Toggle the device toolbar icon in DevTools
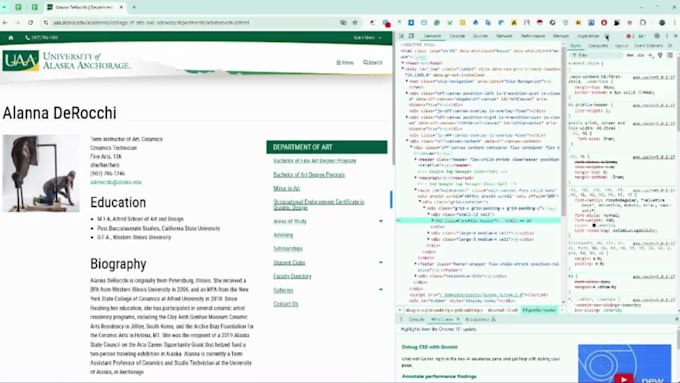The image size is (680, 383). click(x=411, y=36)
